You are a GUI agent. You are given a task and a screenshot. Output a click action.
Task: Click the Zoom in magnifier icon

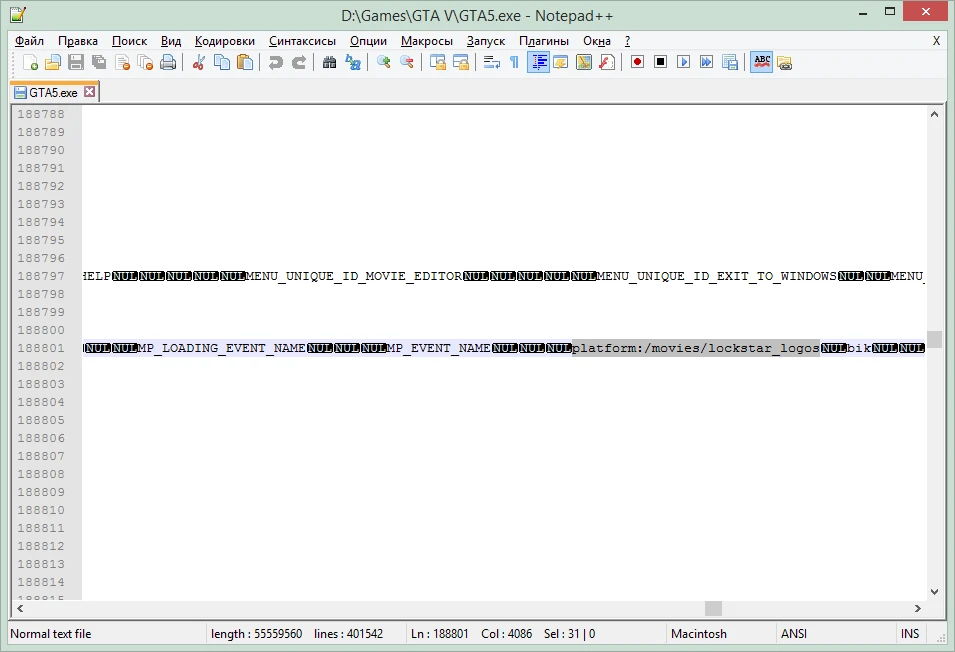pyautogui.click(x=383, y=62)
